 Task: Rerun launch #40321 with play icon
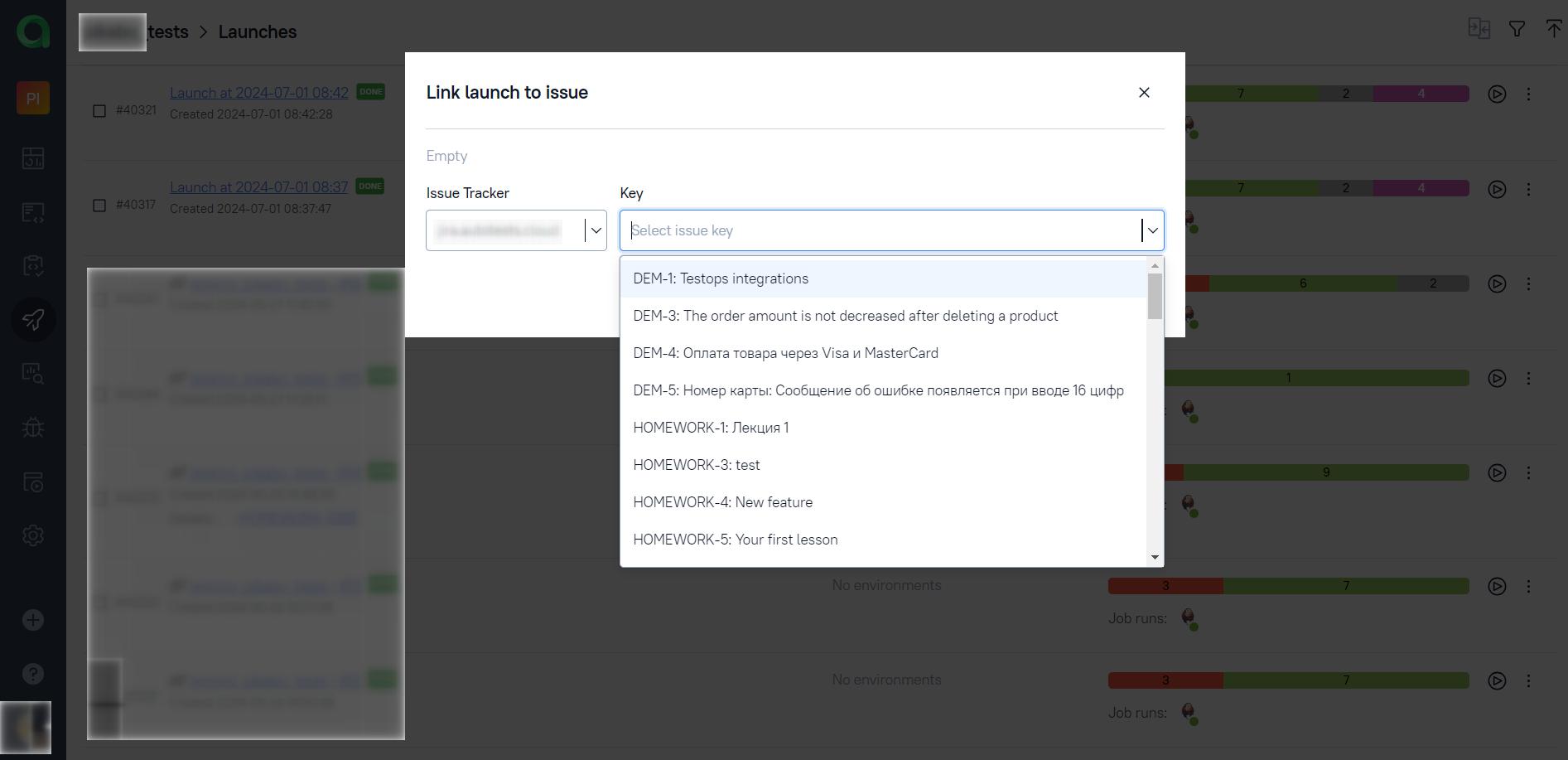click(x=1497, y=94)
